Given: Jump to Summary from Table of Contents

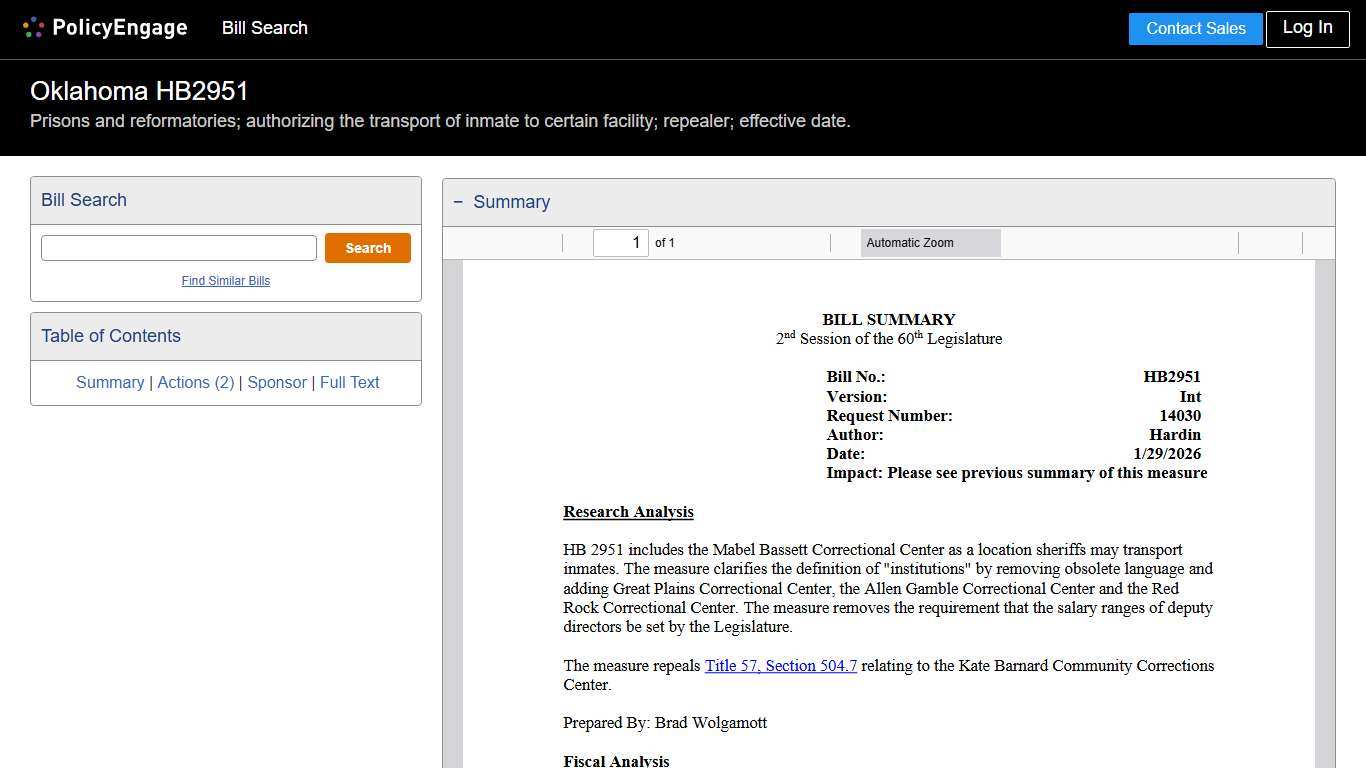Looking at the screenshot, I should [x=110, y=382].
